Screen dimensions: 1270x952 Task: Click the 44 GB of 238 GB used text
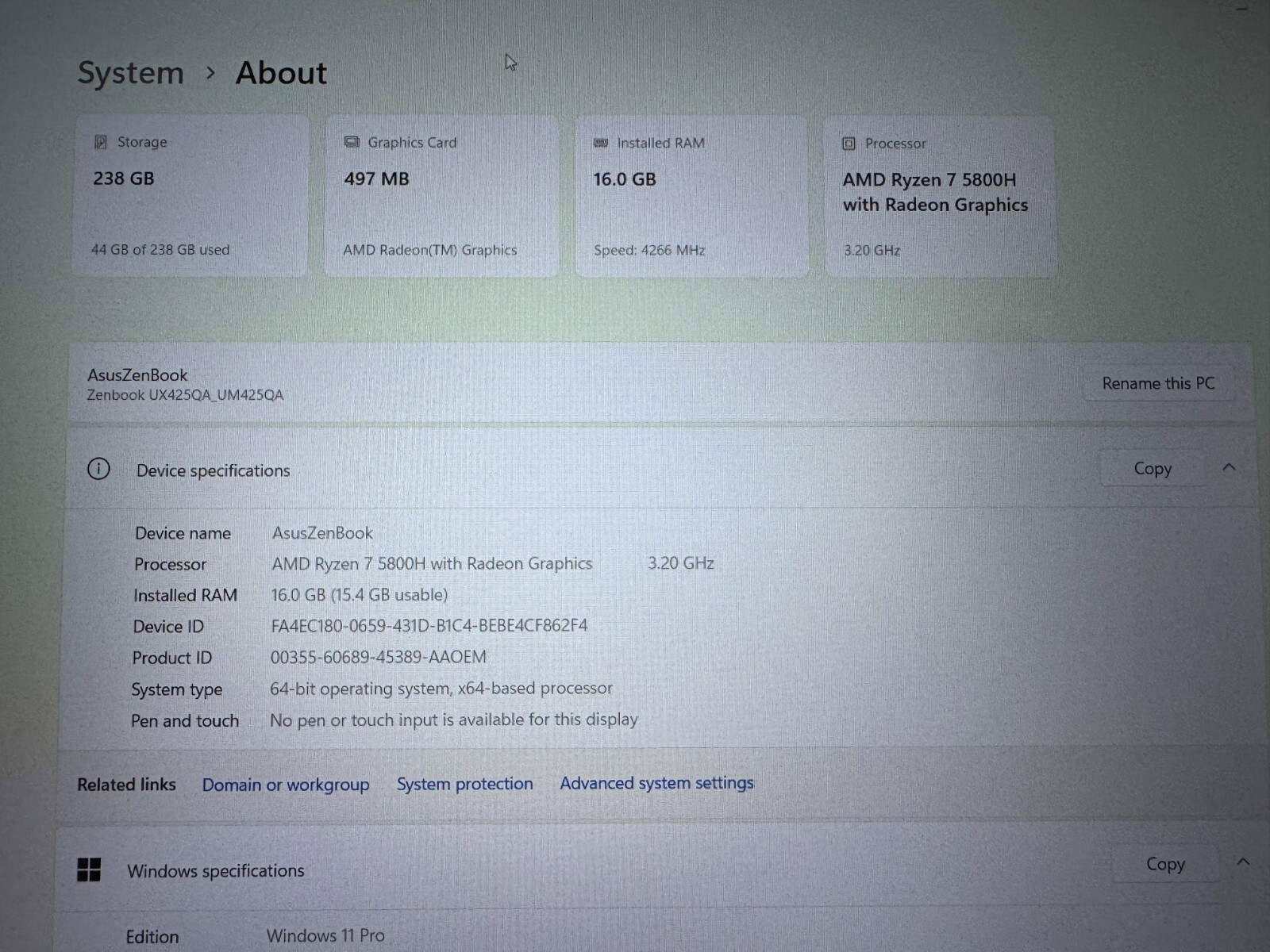(160, 249)
